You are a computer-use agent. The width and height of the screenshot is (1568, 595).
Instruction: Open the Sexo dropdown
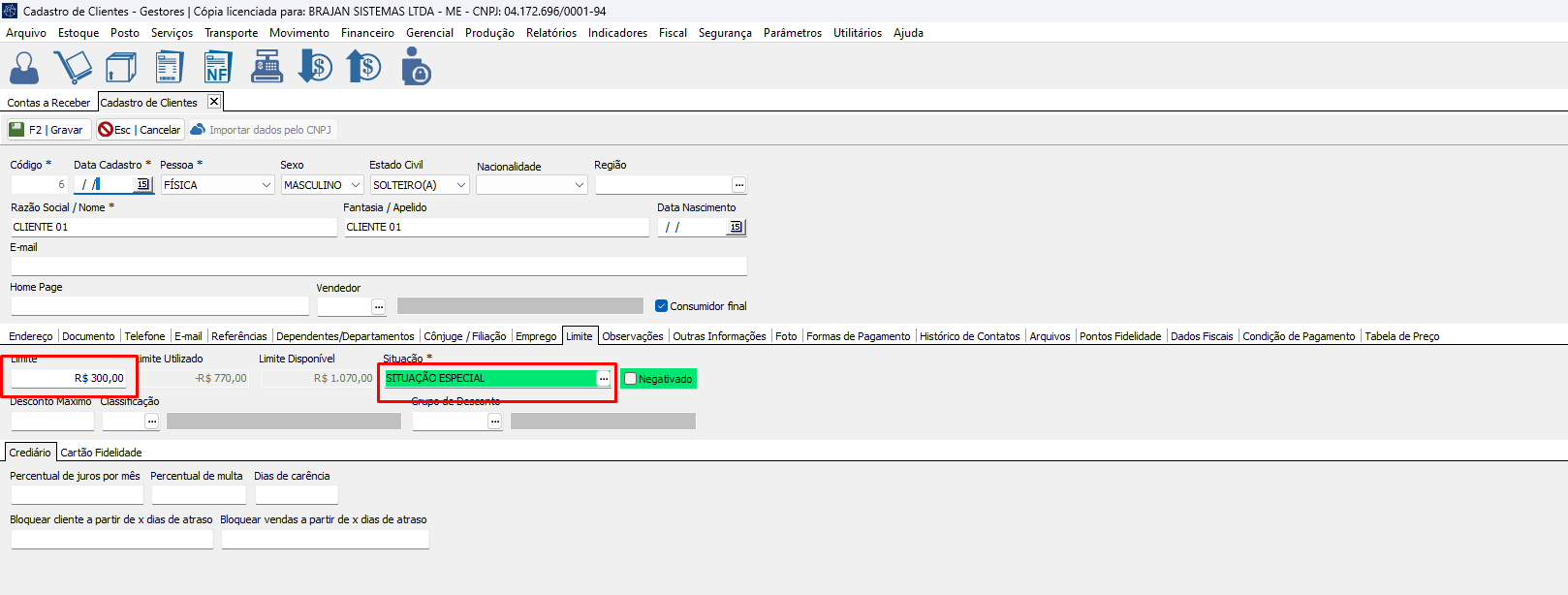click(x=356, y=185)
